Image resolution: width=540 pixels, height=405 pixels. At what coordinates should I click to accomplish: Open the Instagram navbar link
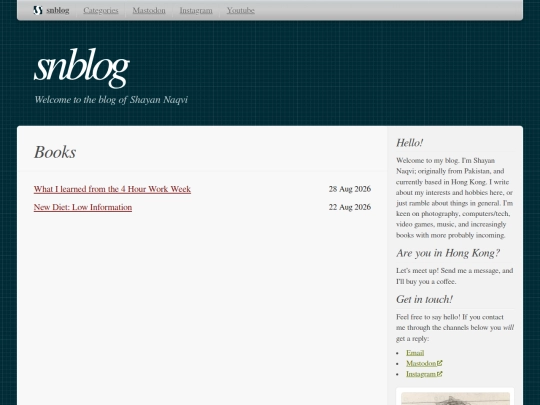click(x=196, y=10)
